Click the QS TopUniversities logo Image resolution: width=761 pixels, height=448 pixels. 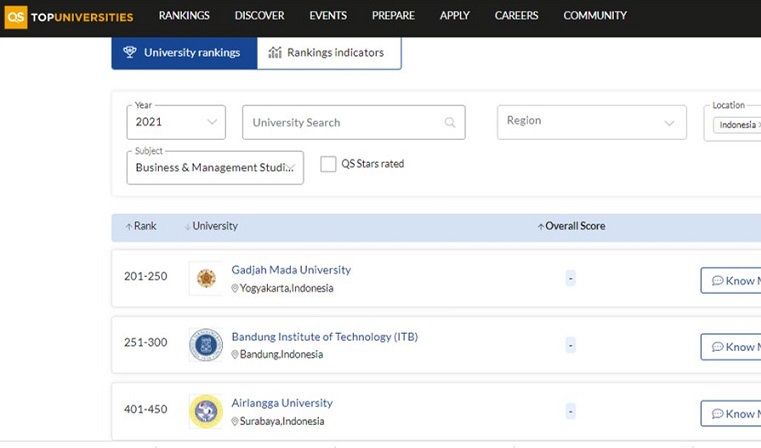[x=69, y=17]
